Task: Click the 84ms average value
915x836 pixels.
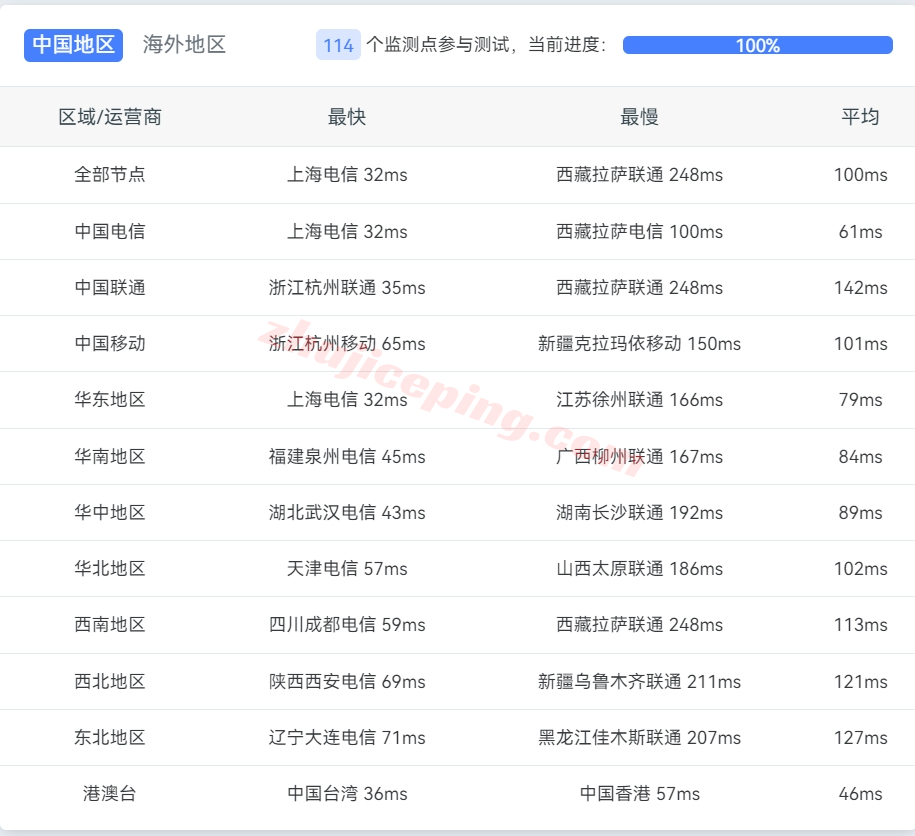Action: click(x=860, y=457)
